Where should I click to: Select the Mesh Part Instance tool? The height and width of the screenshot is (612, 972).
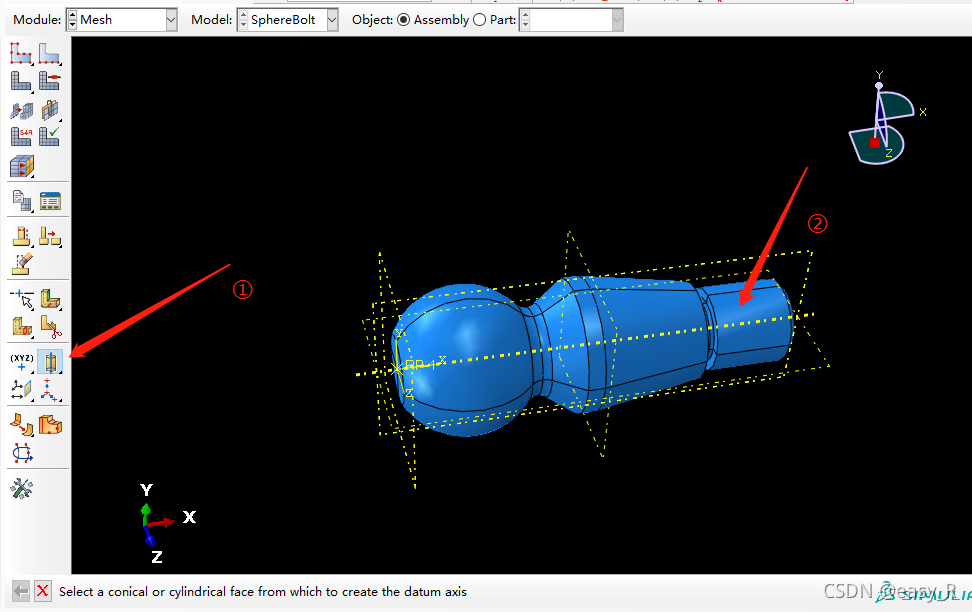[x=20, y=81]
